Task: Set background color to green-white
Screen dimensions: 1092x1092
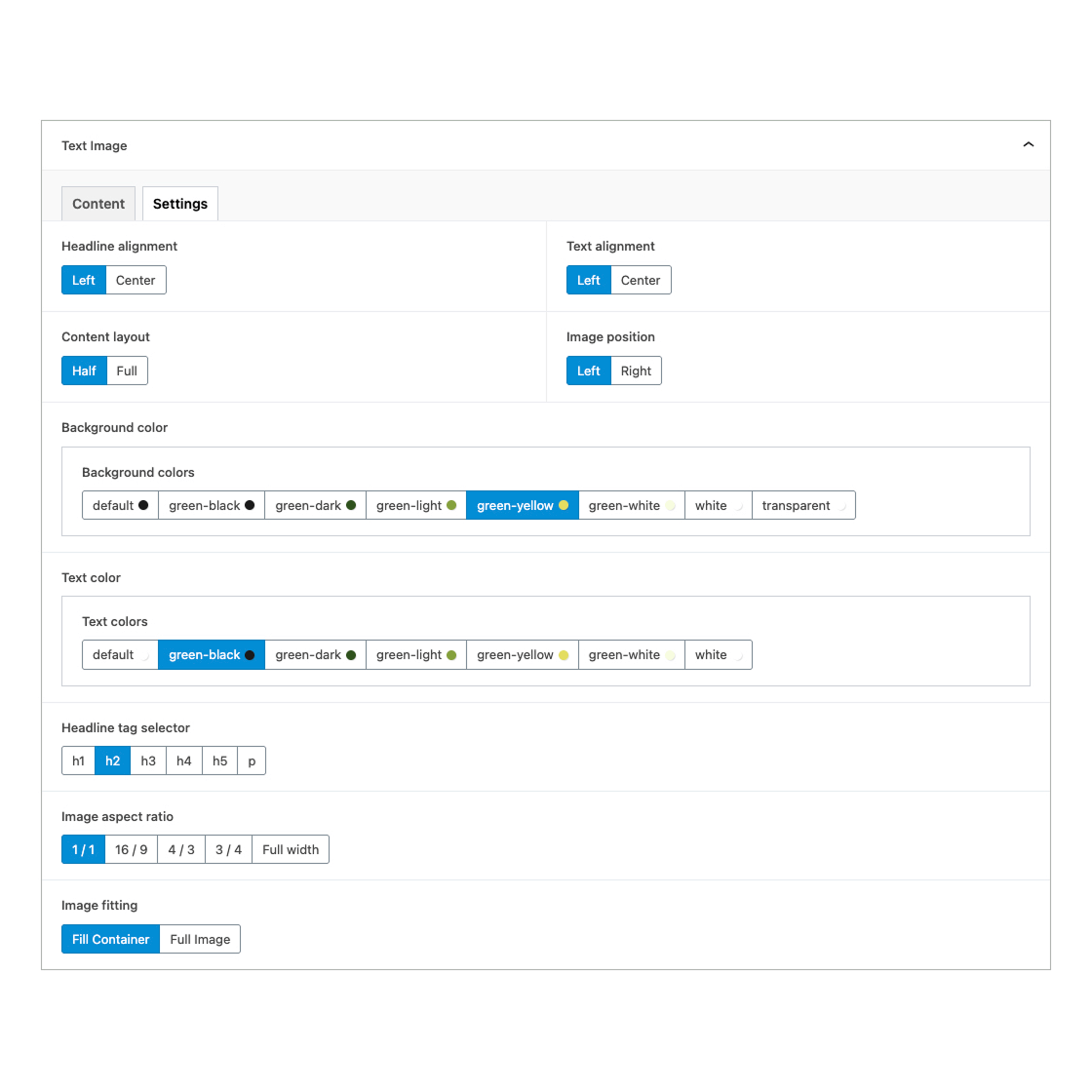Action: pos(631,506)
